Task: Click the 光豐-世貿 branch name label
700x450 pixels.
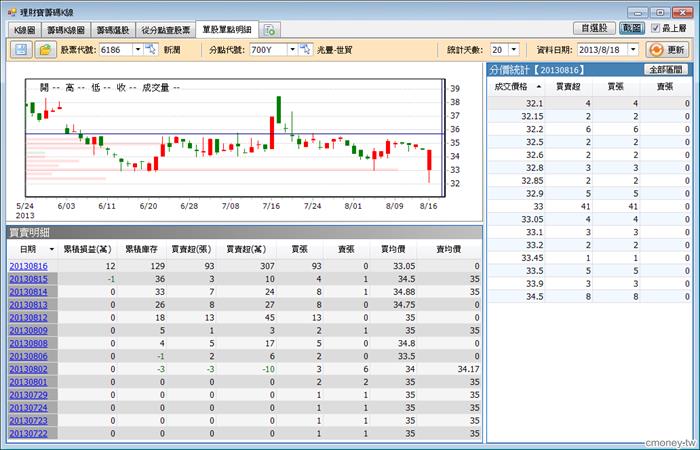Action: tap(335, 50)
